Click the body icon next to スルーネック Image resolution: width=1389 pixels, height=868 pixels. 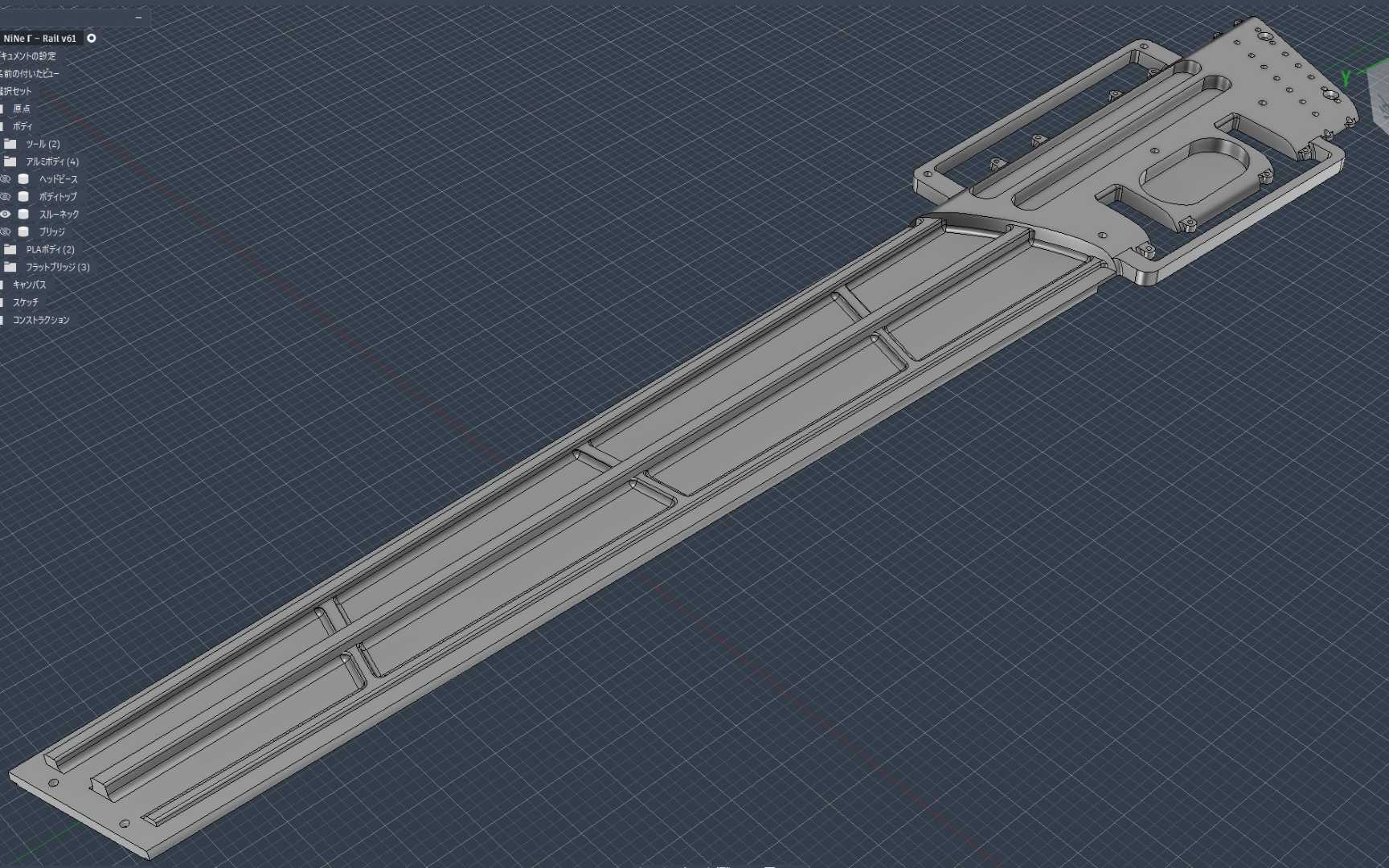click(x=24, y=215)
